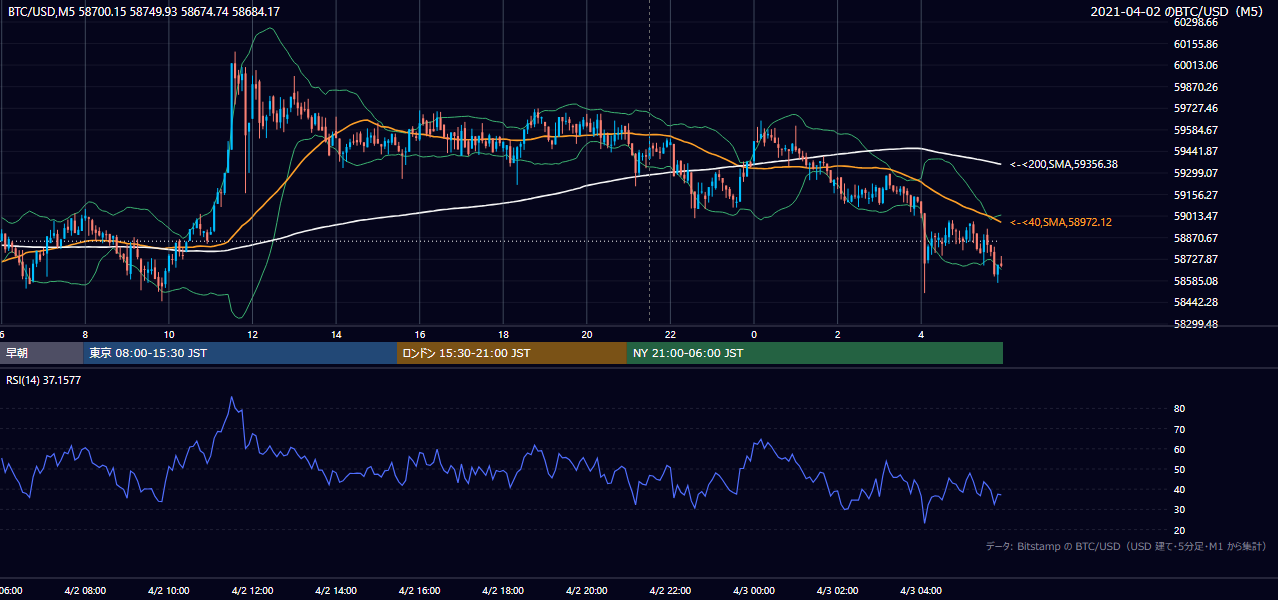The width and height of the screenshot is (1278, 600).
Task: Click hour label 20 under the price chart
Action: click(587, 334)
